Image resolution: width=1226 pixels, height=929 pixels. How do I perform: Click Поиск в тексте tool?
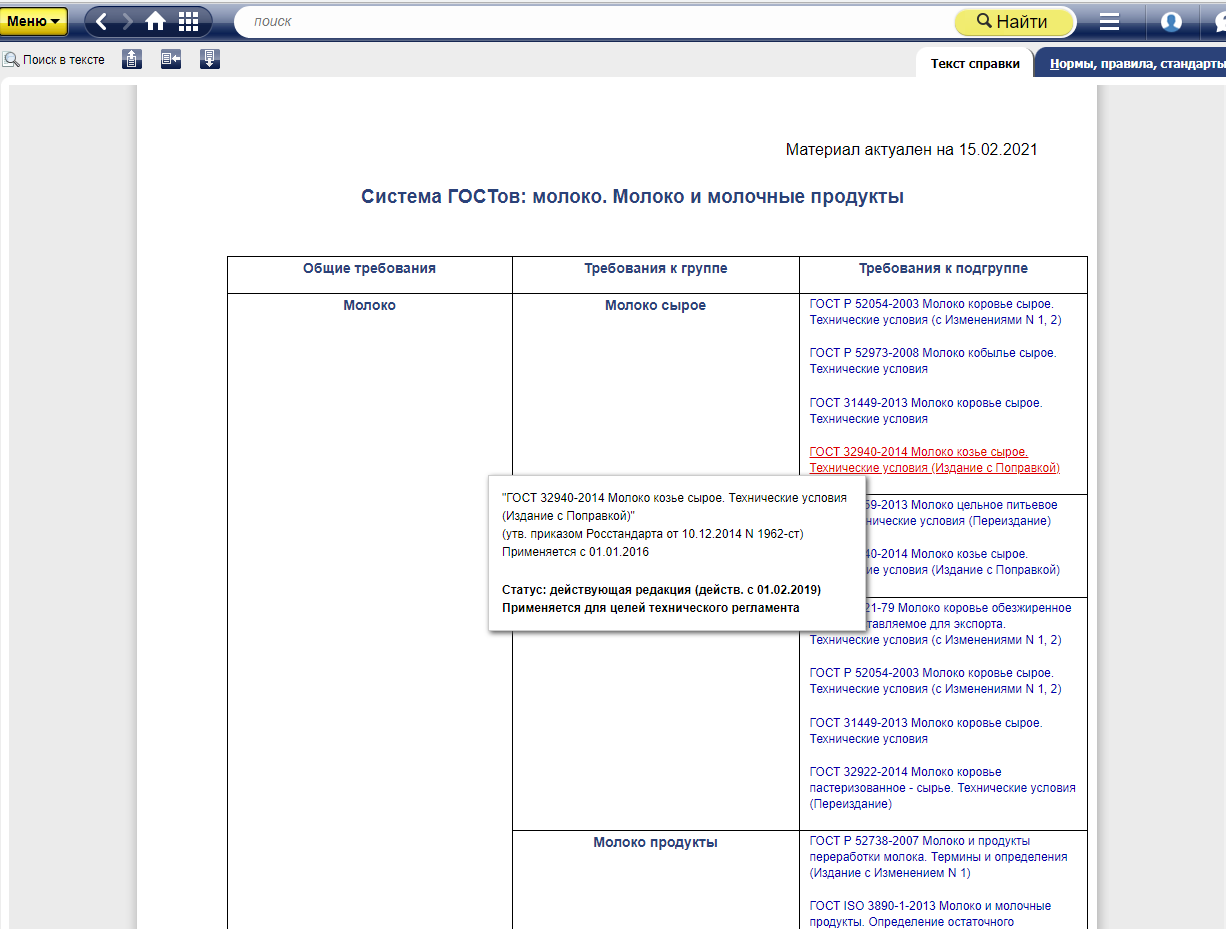coord(55,60)
